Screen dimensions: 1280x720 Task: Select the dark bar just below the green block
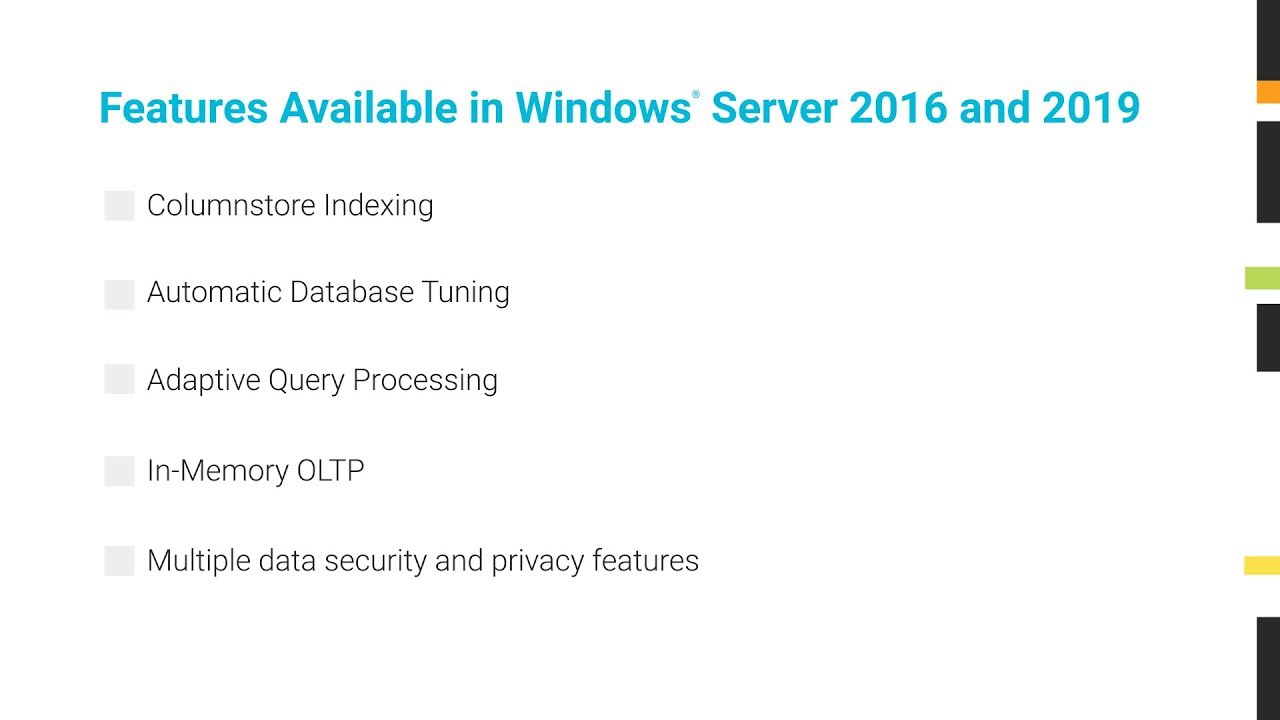tap(1268, 338)
